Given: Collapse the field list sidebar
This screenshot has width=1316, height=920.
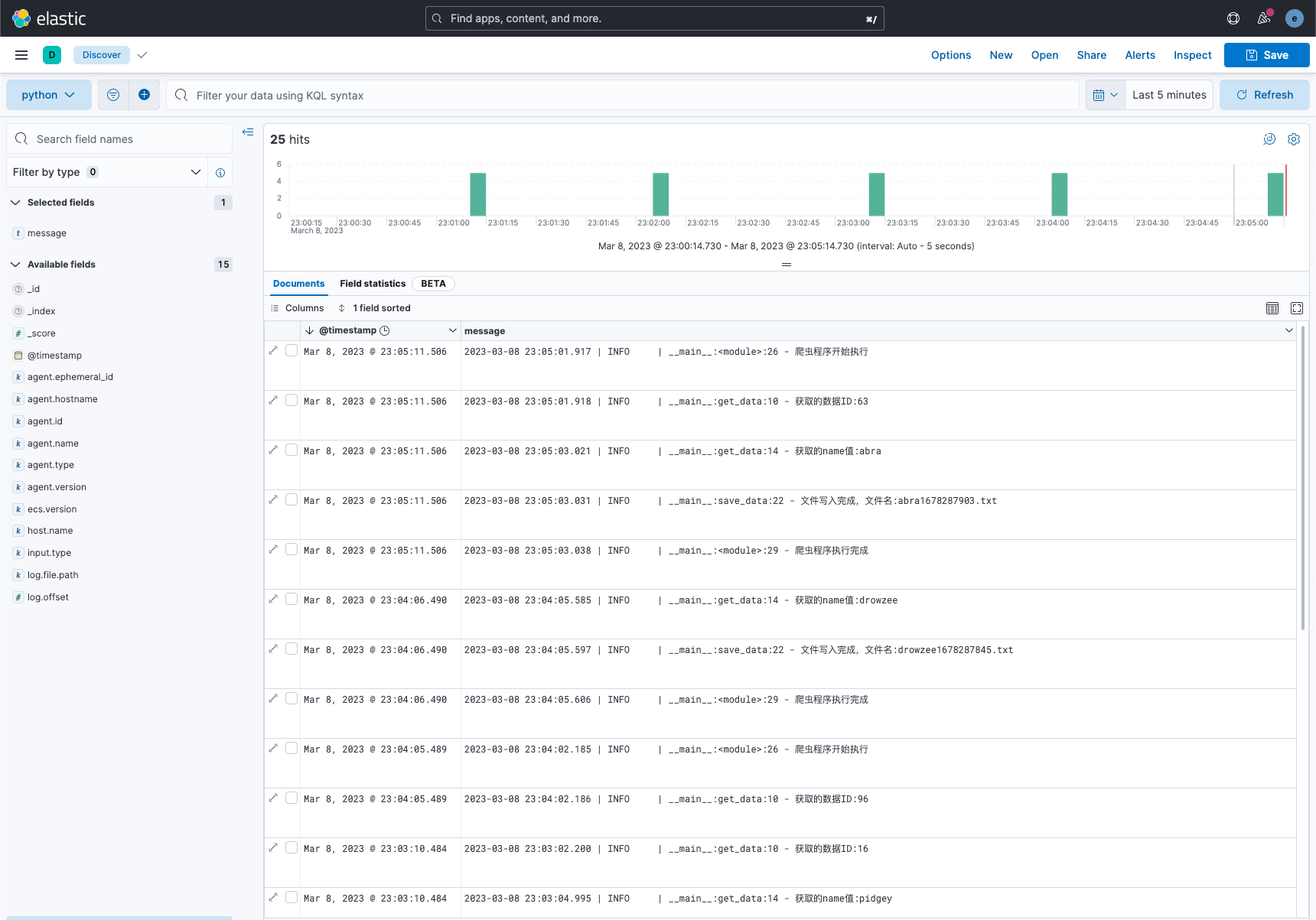Looking at the screenshot, I should pyautogui.click(x=248, y=132).
